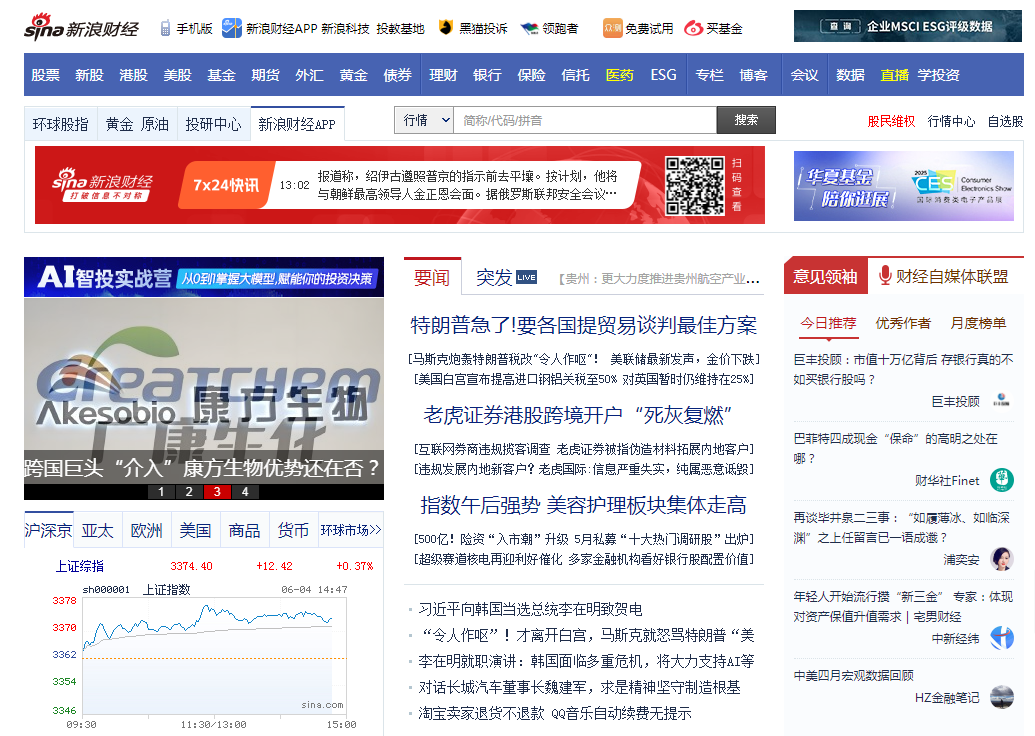Open 巴菲特四成现金“保命” article

coord(895,448)
